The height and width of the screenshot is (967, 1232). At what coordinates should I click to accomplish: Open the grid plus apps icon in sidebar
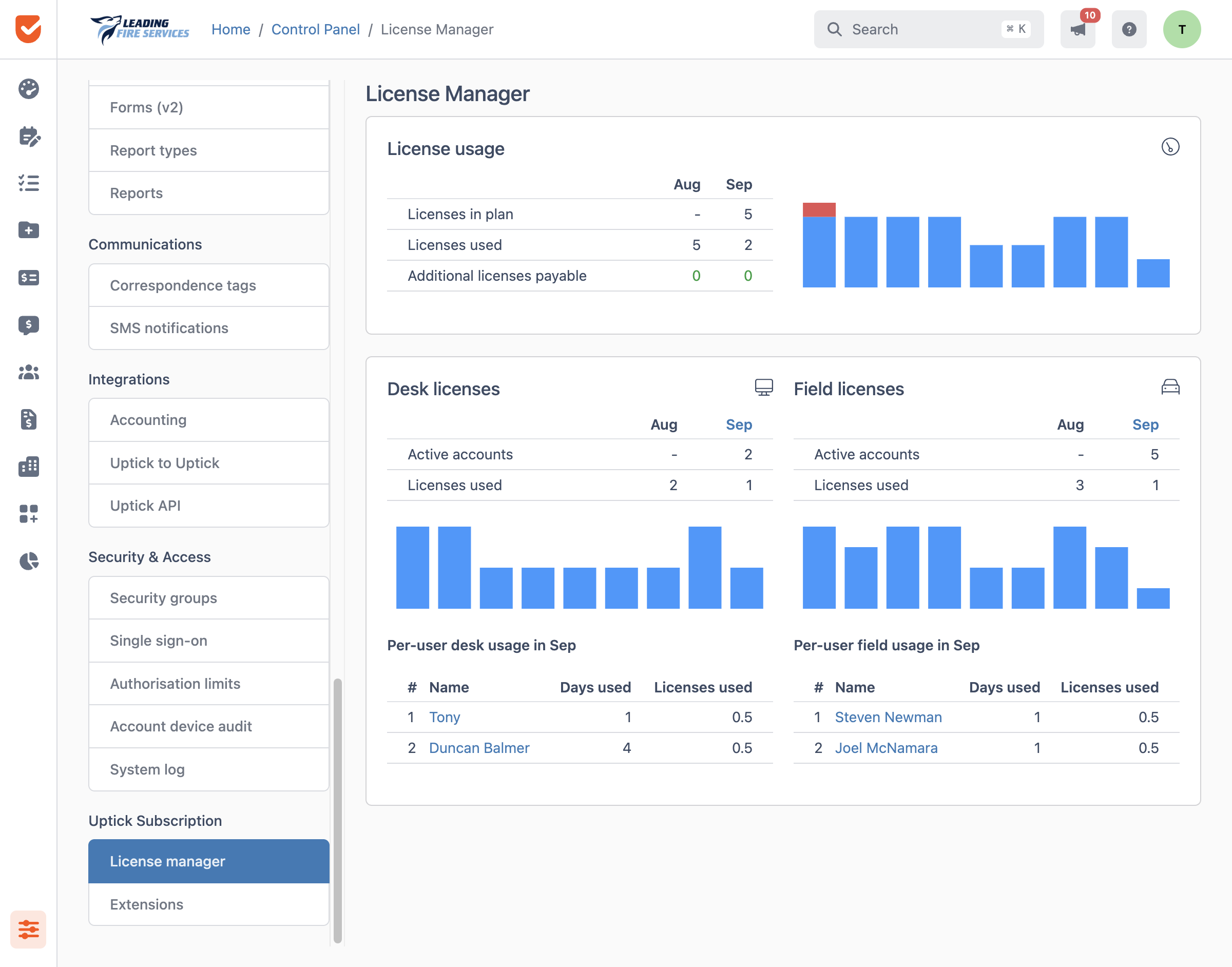28,513
